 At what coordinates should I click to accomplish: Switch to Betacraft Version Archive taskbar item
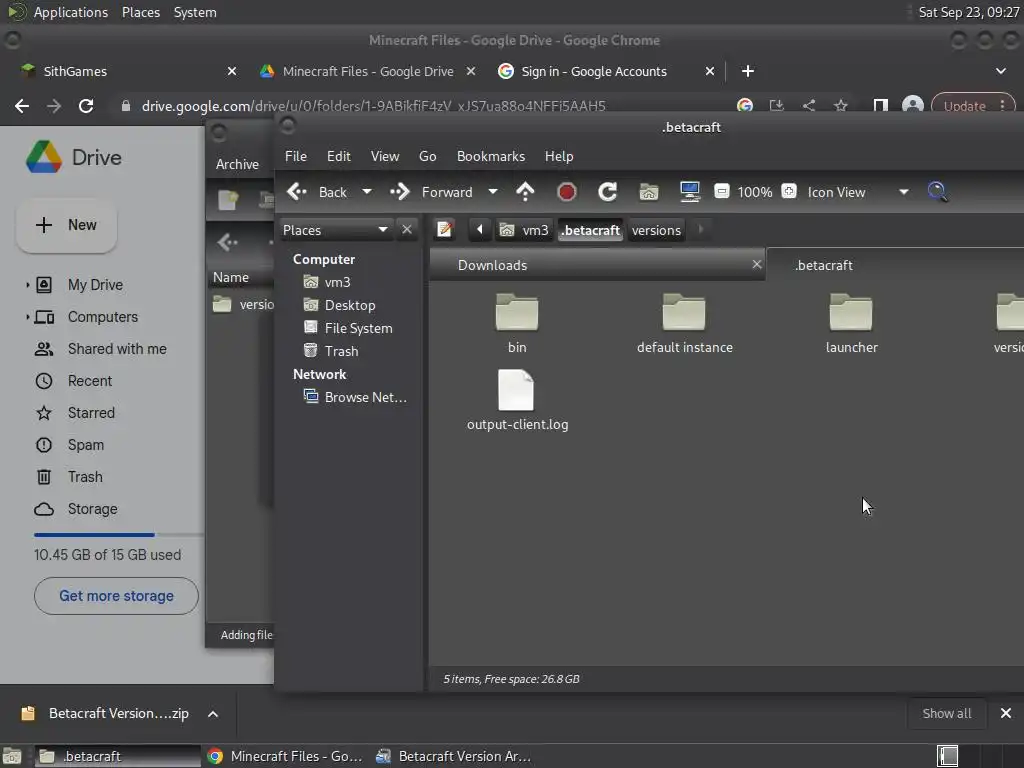pyautogui.click(x=455, y=756)
